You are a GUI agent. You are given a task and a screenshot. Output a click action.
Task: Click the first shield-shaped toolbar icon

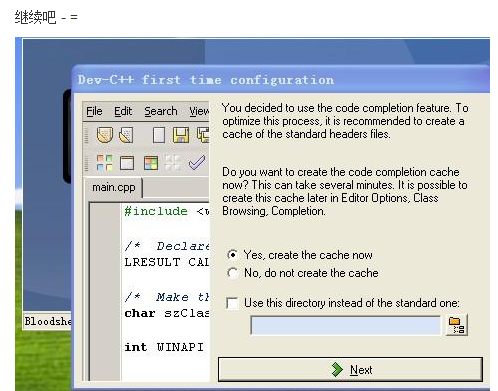coord(105,135)
